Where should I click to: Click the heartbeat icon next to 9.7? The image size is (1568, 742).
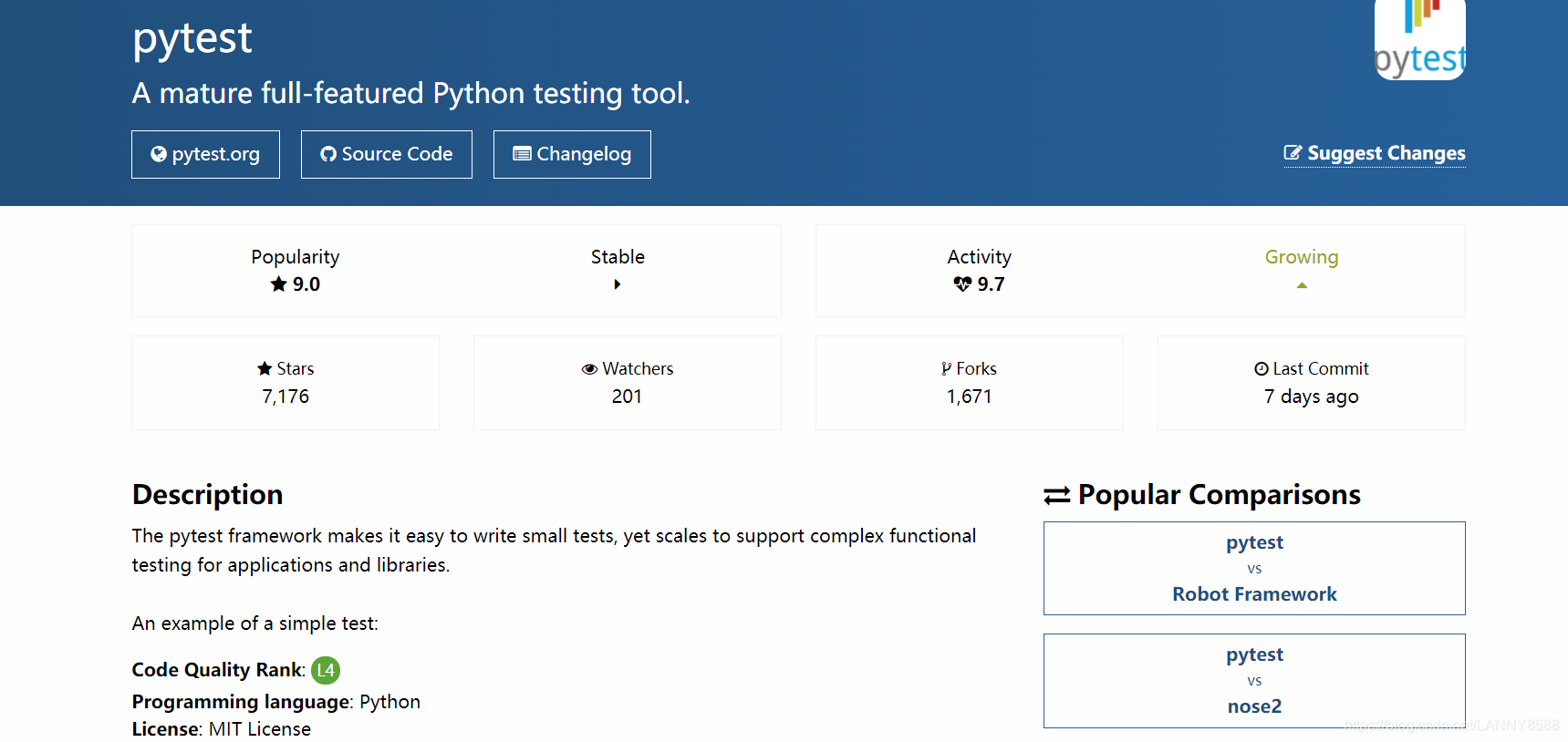962,284
